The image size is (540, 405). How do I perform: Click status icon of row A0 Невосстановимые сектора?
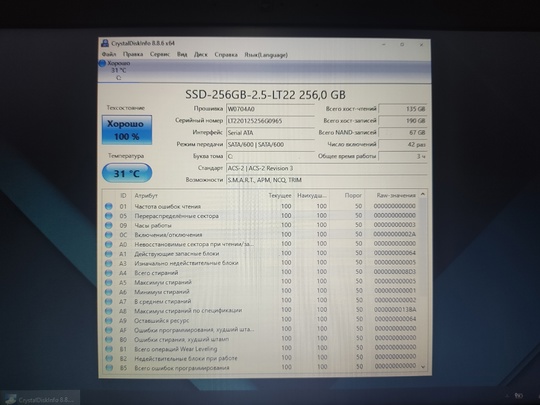click(x=108, y=244)
